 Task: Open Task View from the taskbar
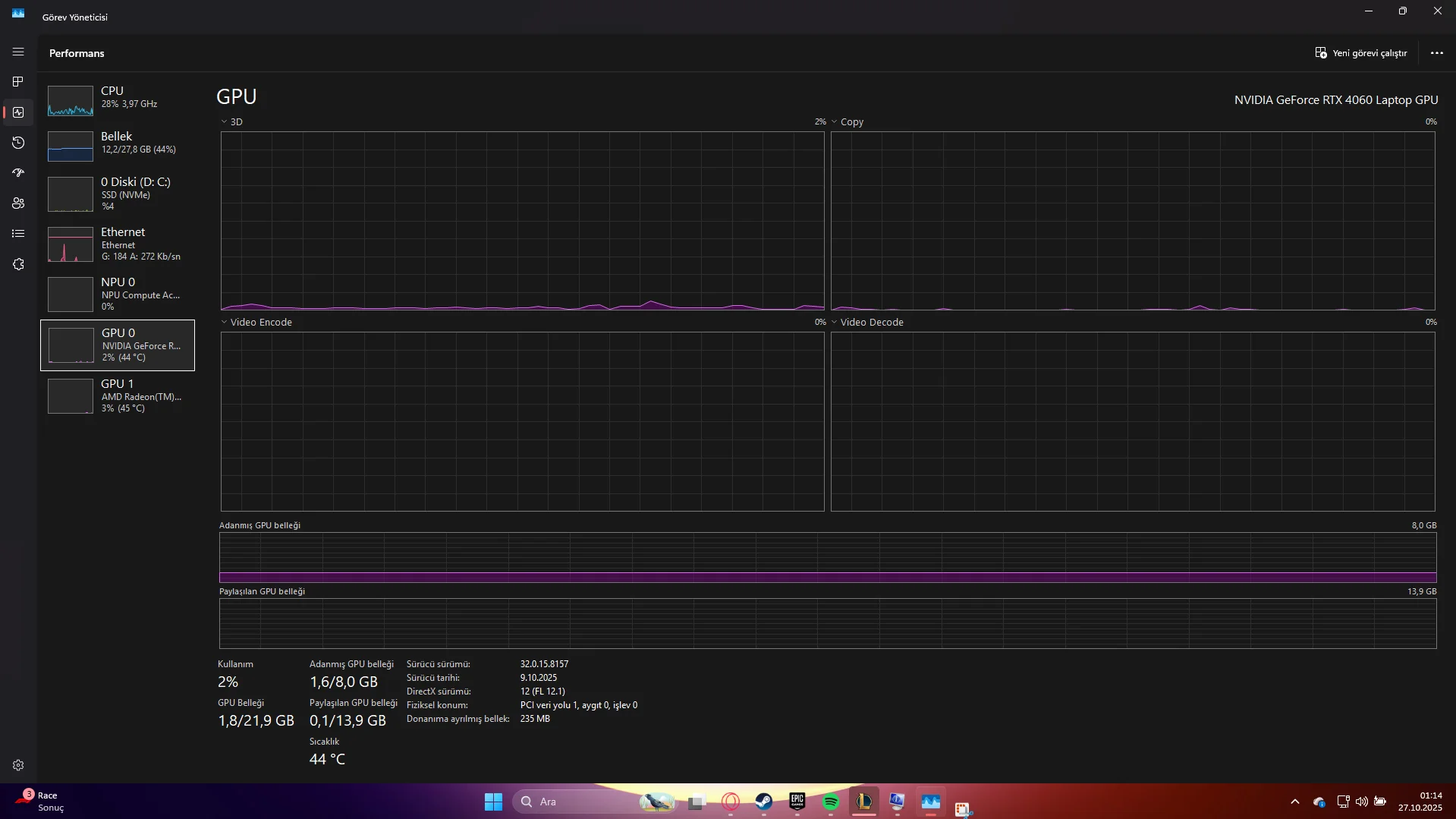697,802
